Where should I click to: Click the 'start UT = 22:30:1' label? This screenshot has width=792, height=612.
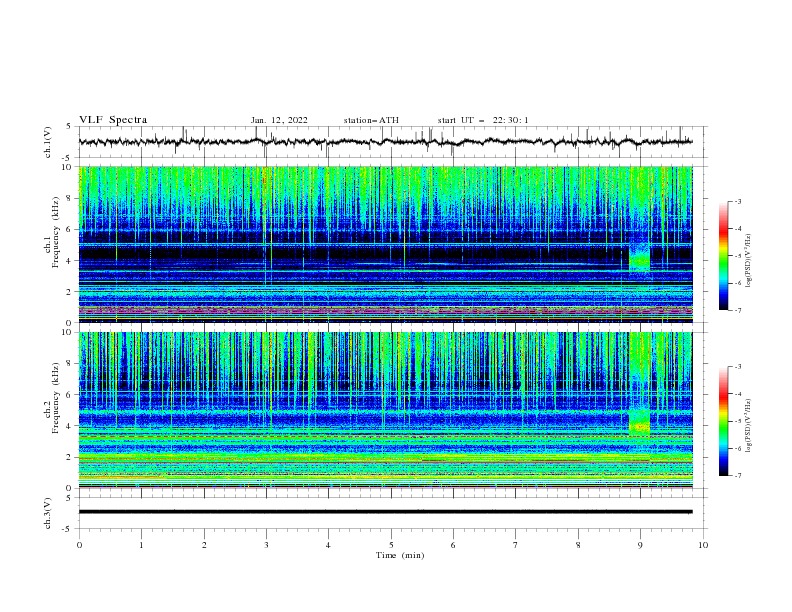click(483, 120)
